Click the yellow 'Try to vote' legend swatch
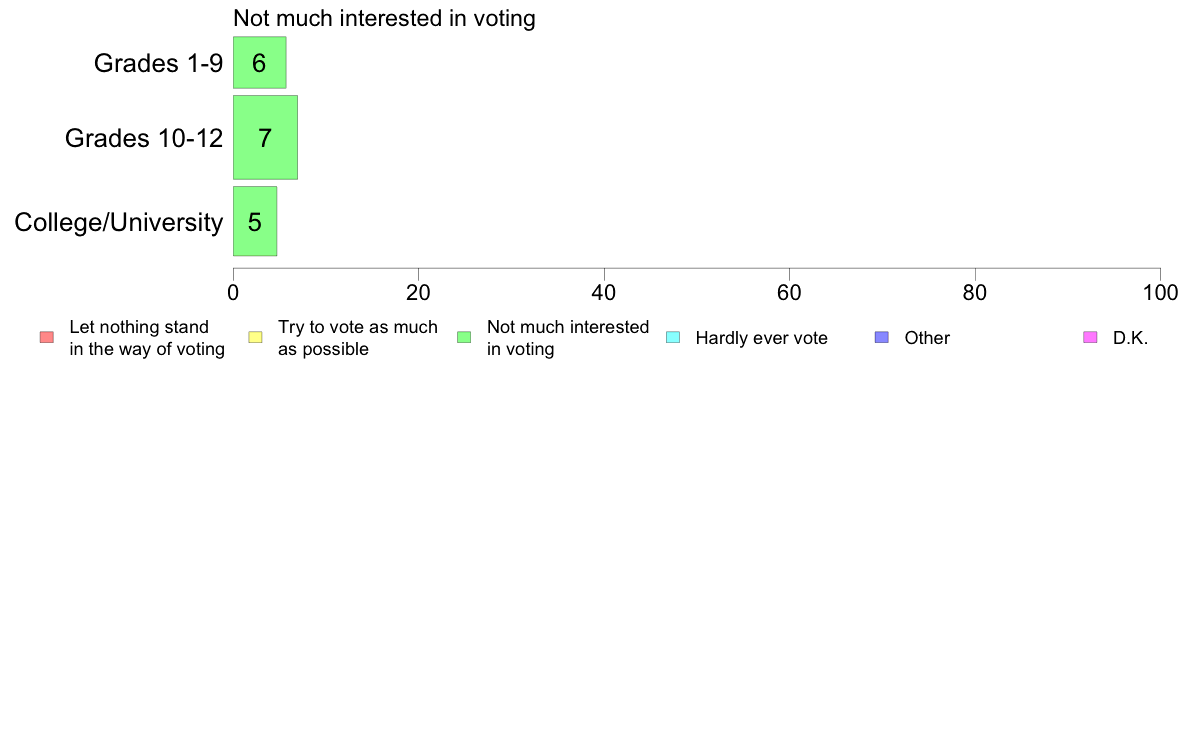The image size is (1188, 736). (255, 337)
